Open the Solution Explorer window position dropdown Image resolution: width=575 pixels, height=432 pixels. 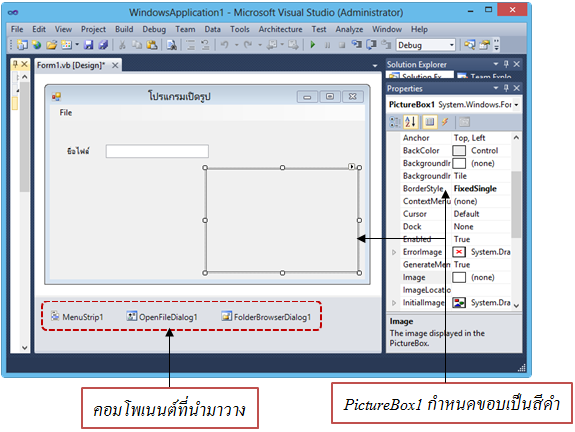pos(496,64)
